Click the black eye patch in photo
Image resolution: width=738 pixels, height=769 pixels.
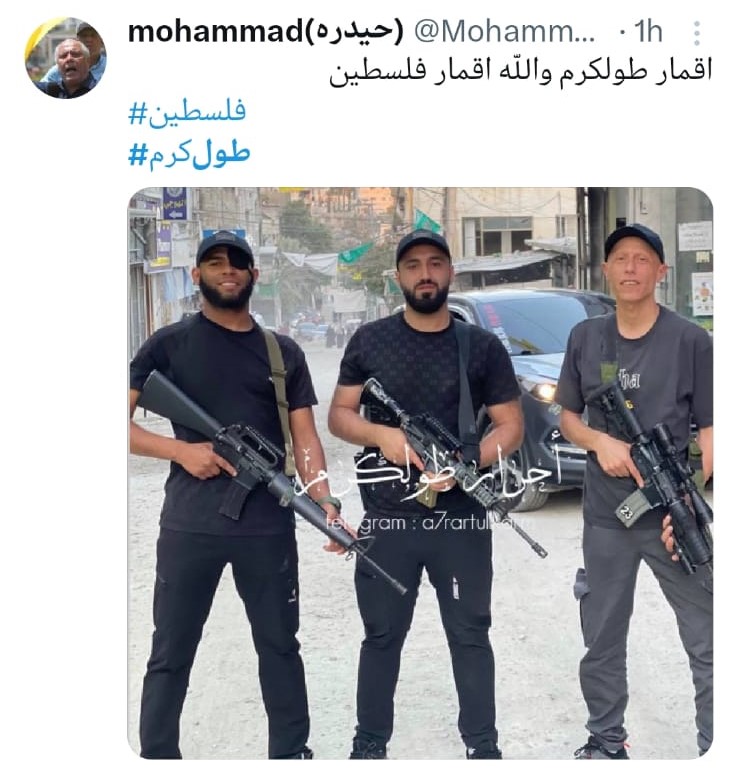[242, 259]
